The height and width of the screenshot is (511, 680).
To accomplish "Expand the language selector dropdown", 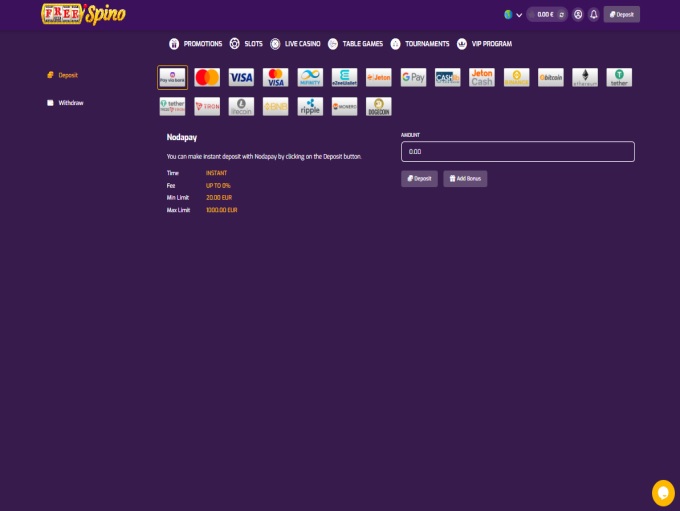I will [x=513, y=15].
